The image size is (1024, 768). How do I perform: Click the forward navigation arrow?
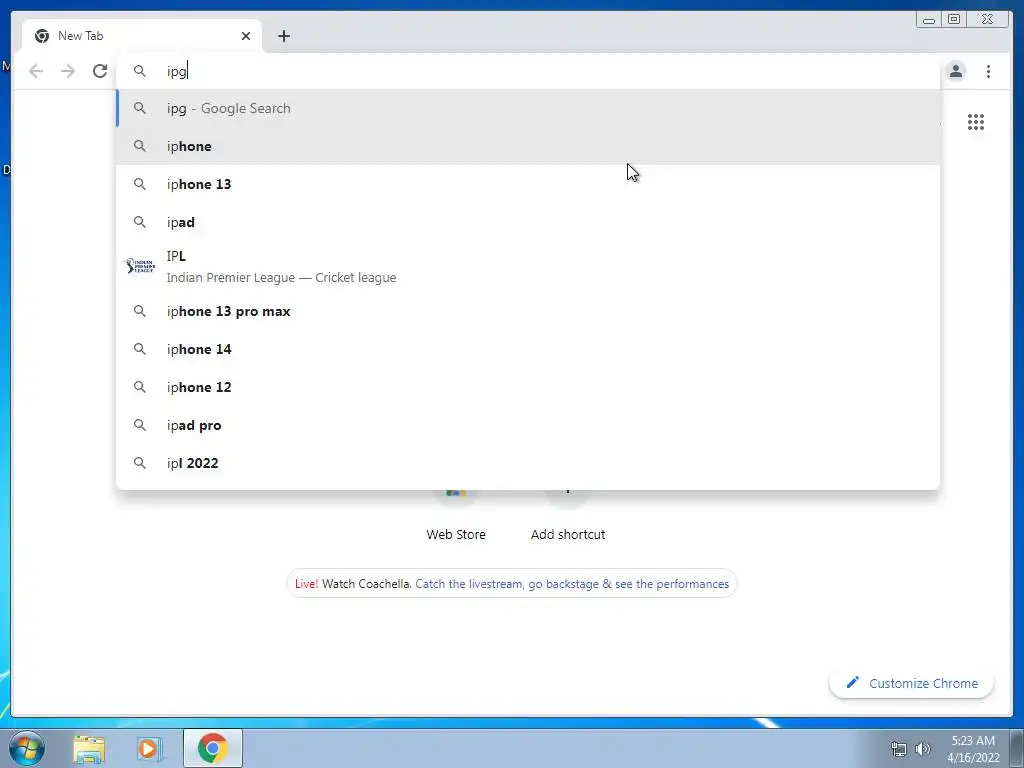68,71
